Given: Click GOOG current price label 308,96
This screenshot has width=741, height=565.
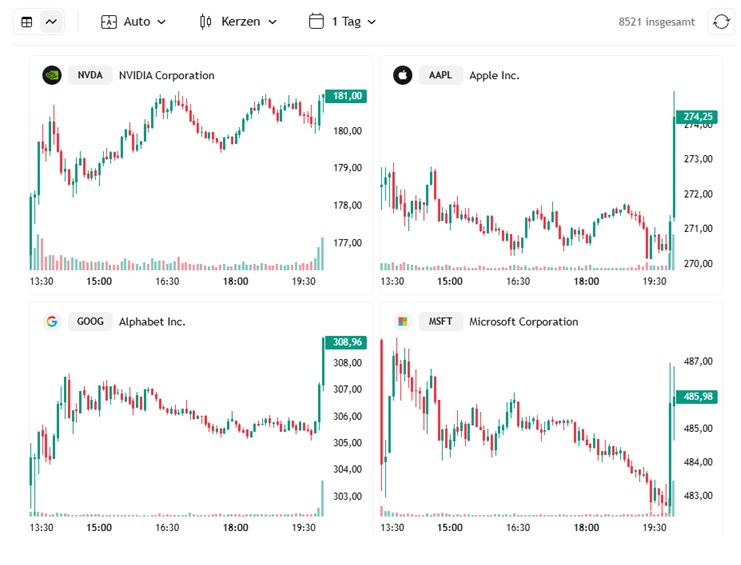Looking at the screenshot, I should click(346, 342).
